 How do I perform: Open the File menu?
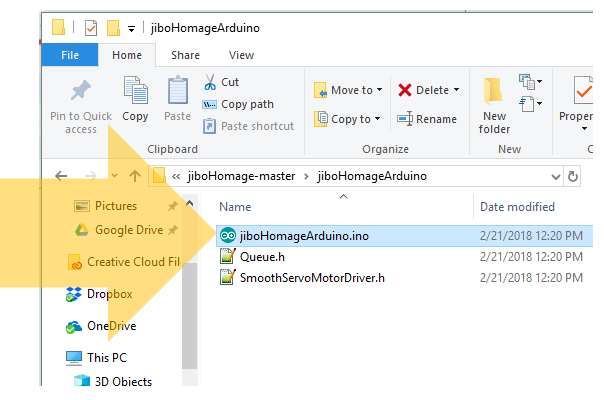[x=71, y=56]
